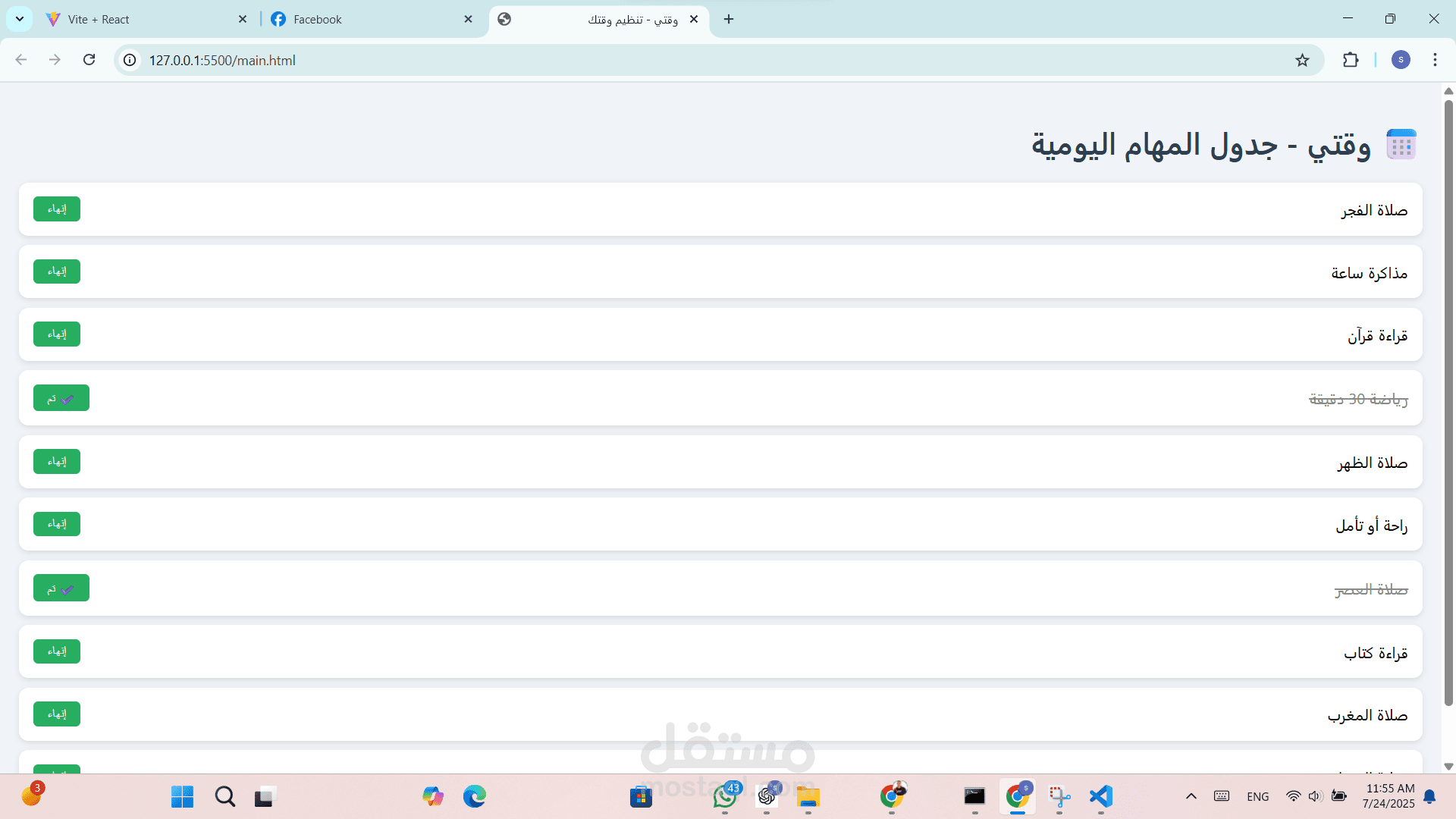
Task: View site information icon
Action: click(130, 60)
